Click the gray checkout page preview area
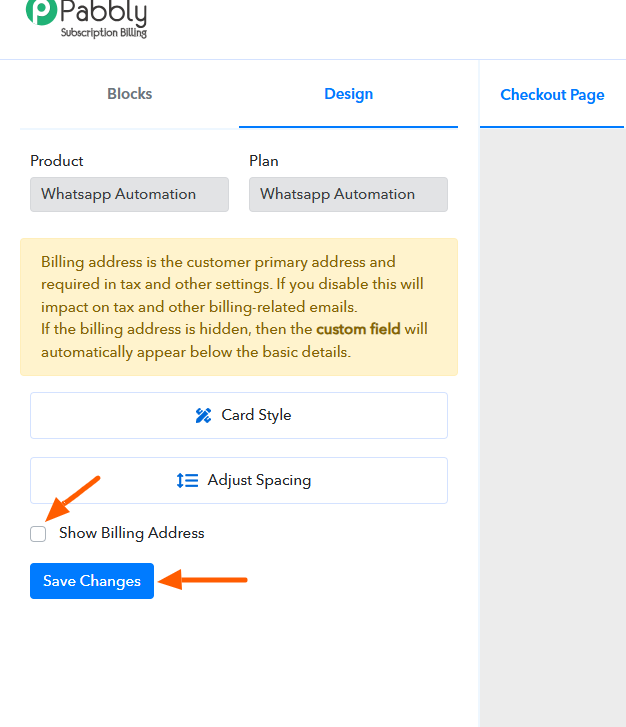The height and width of the screenshot is (727, 626). pos(552,420)
